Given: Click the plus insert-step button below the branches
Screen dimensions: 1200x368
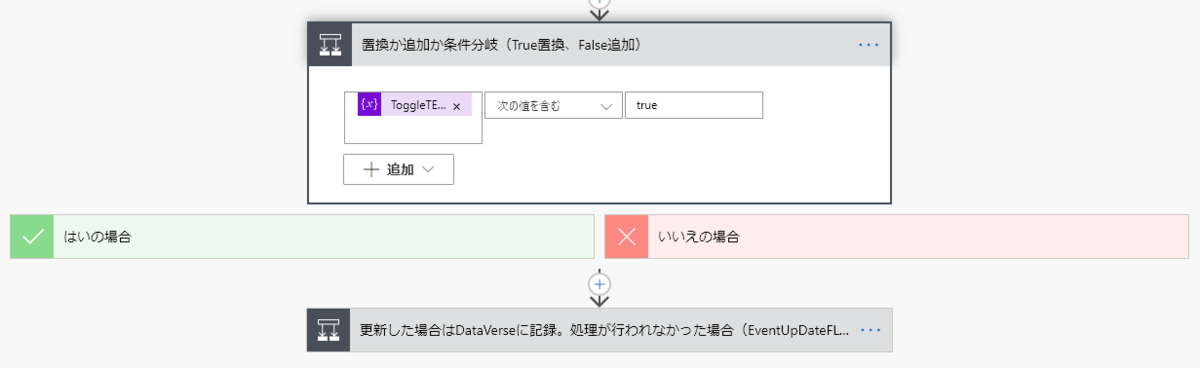Looking at the screenshot, I should [x=599, y=285].
